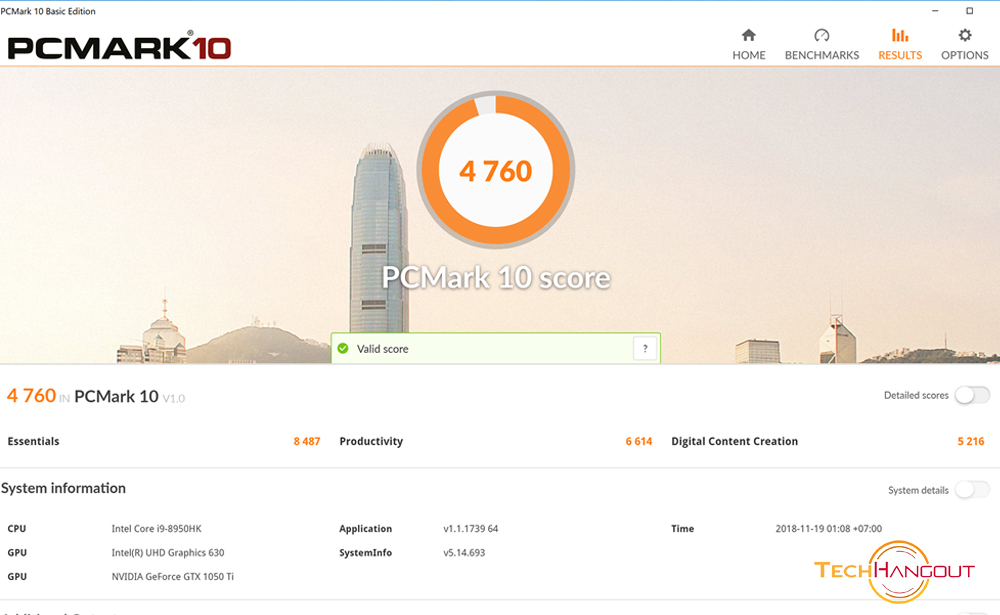Click the question mark help button

[x=645, y=348]
